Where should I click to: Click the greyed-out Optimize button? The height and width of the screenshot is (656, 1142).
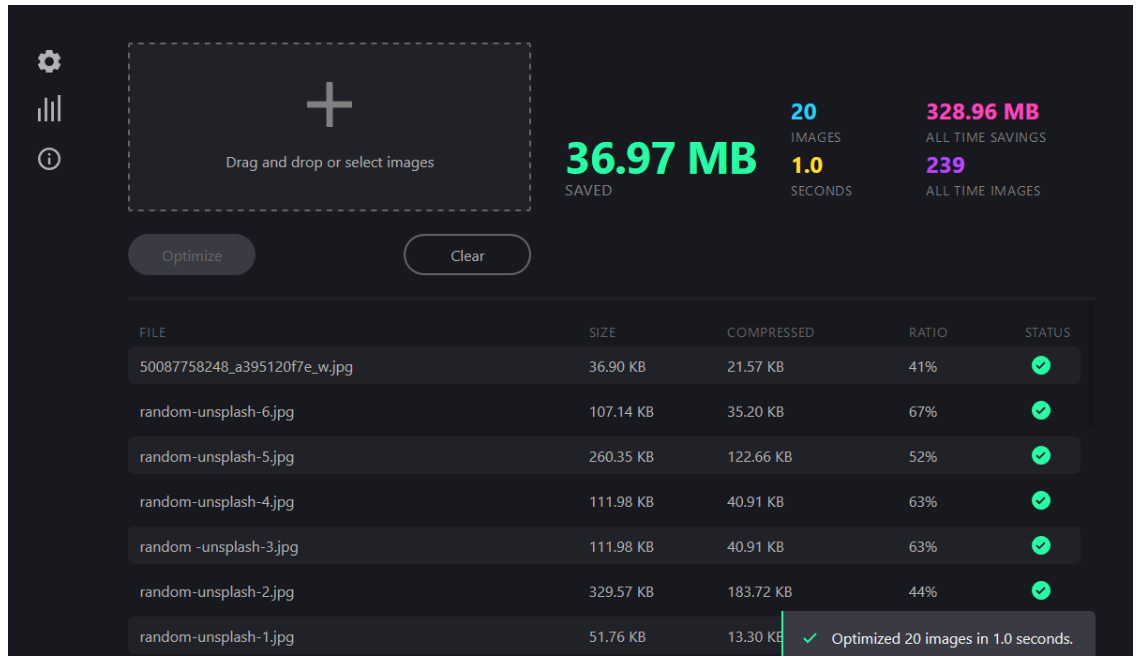[x=192, y=255]
